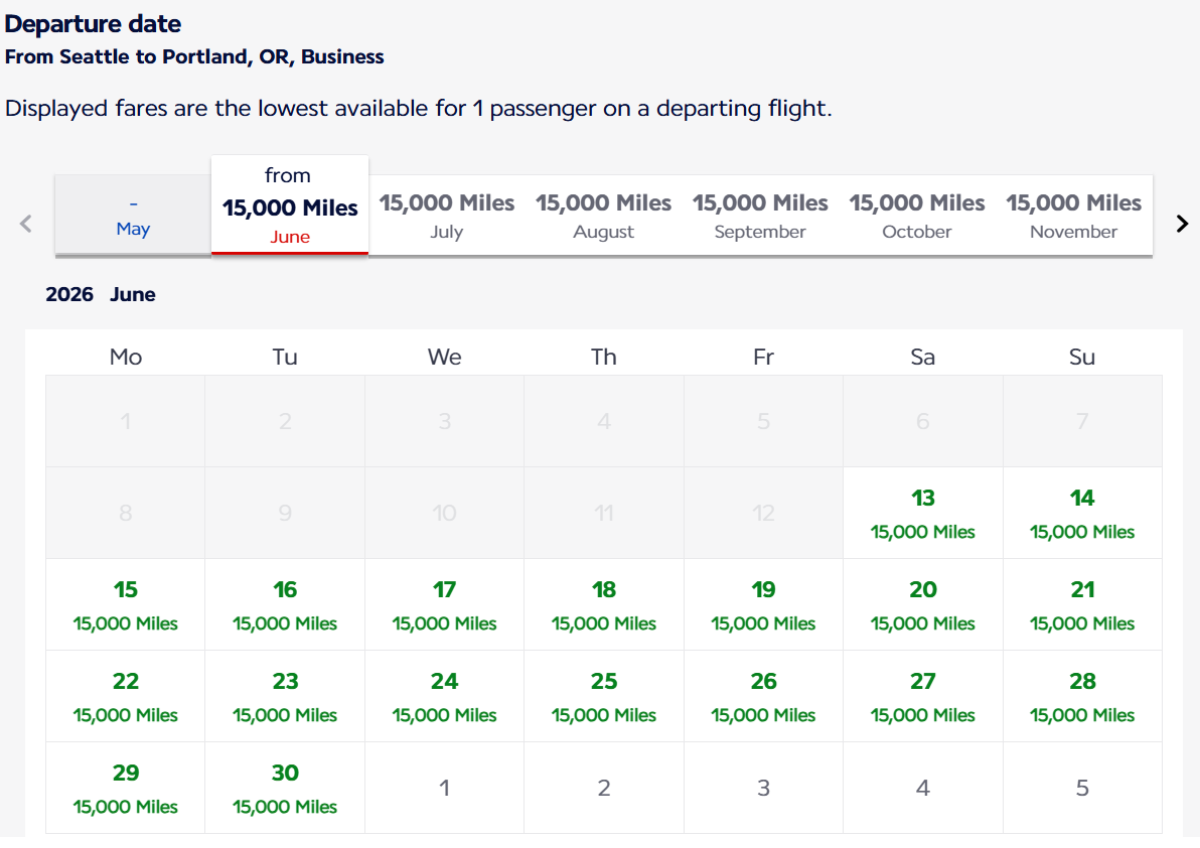Image resolution: width=1200 pixels, height=848 pixels.
Task: Select June 13 as departure date
Action: click(x=923, y=513)
